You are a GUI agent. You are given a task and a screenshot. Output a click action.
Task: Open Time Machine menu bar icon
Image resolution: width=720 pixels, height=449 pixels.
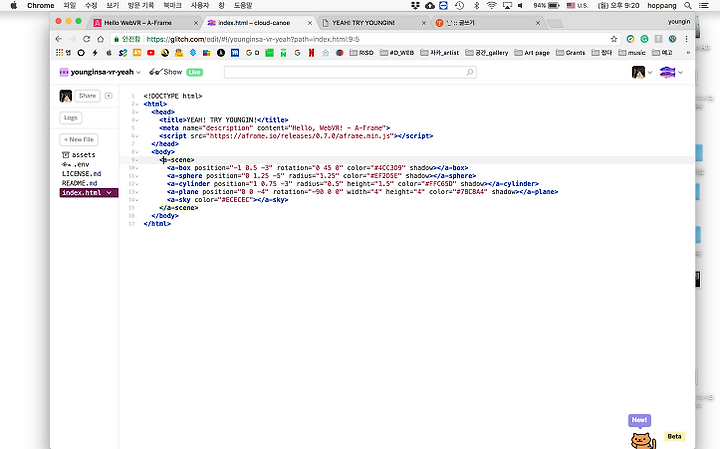coord(459,6)
